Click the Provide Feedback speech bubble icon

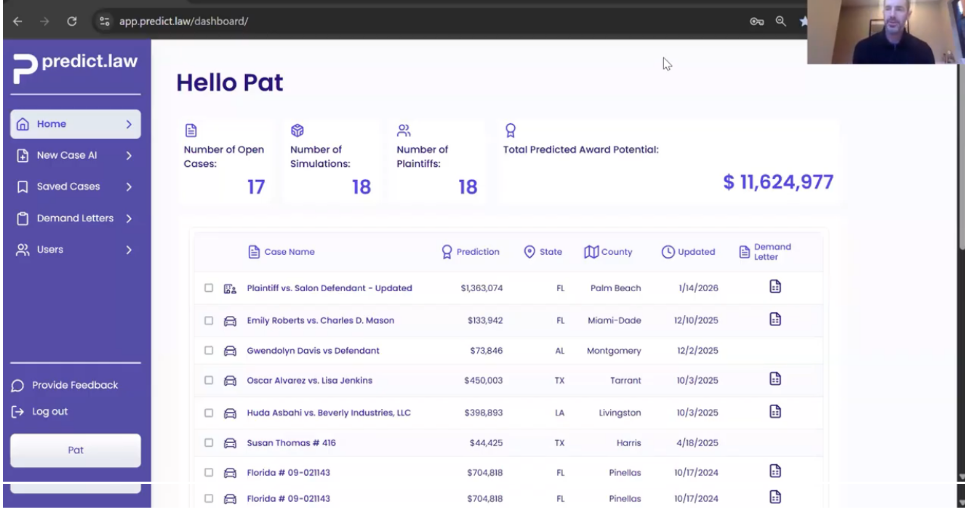point(18,386)
